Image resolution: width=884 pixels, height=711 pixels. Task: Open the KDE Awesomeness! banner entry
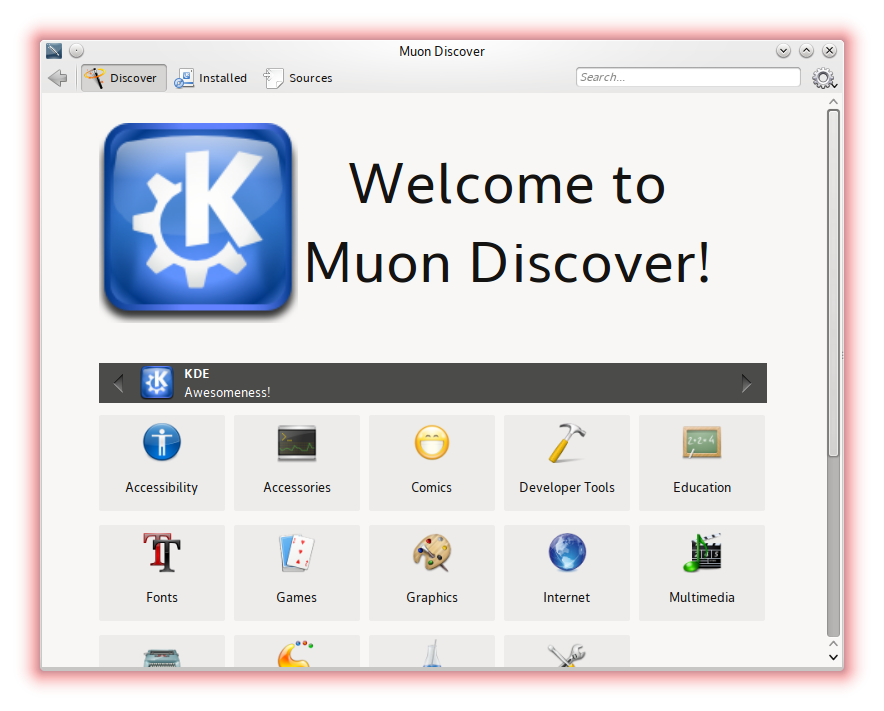tap(432, 383)
